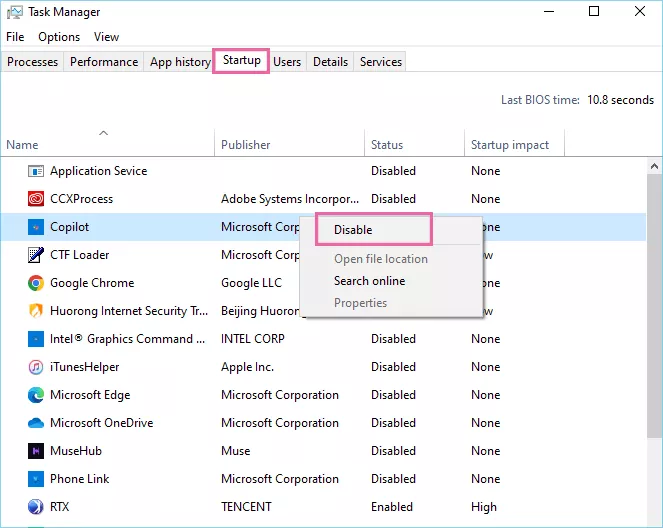Select the MuseHub name text
This screenshot has height=528, width=663.
(76, 451)
